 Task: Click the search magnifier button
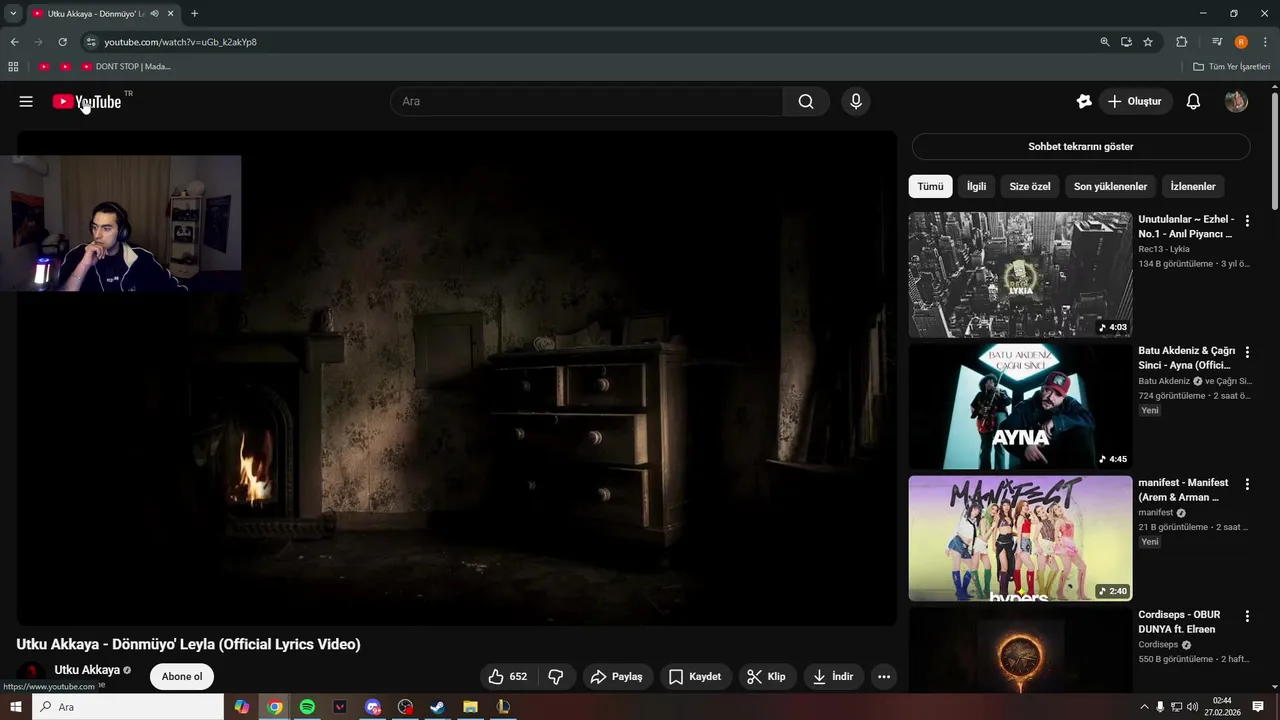coord(806,101)
